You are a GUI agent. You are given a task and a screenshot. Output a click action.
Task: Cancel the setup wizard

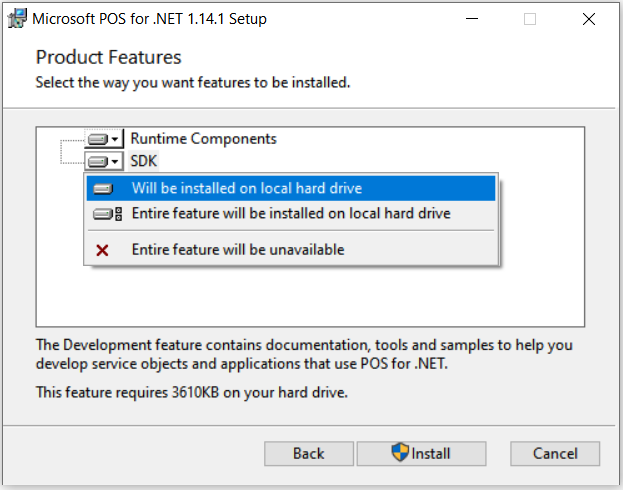point(555,454)
